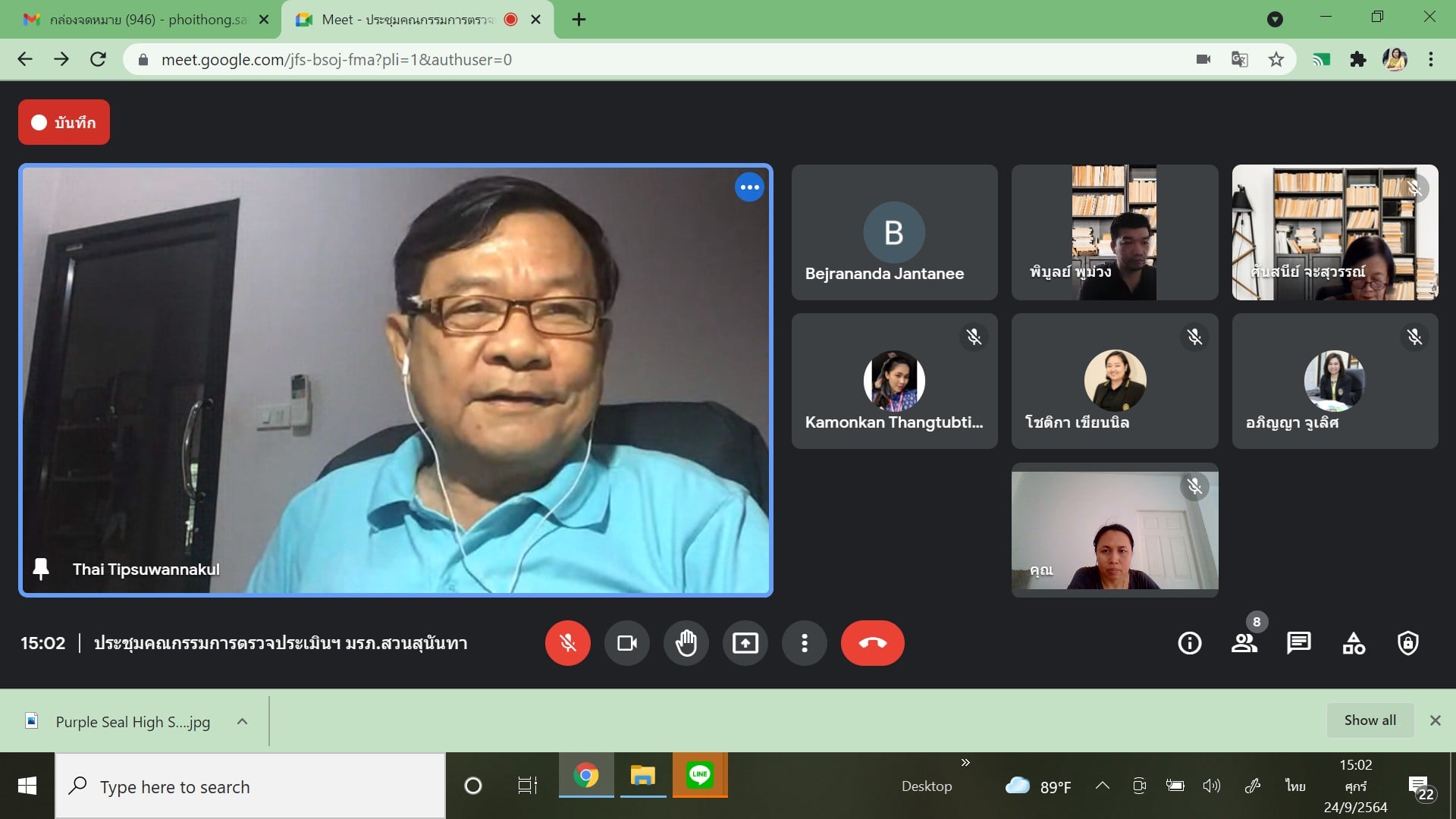The width and height of the screenshot is (1456, 819).
Task: Raise hand in the meeting
Action: tap(686, 643)
